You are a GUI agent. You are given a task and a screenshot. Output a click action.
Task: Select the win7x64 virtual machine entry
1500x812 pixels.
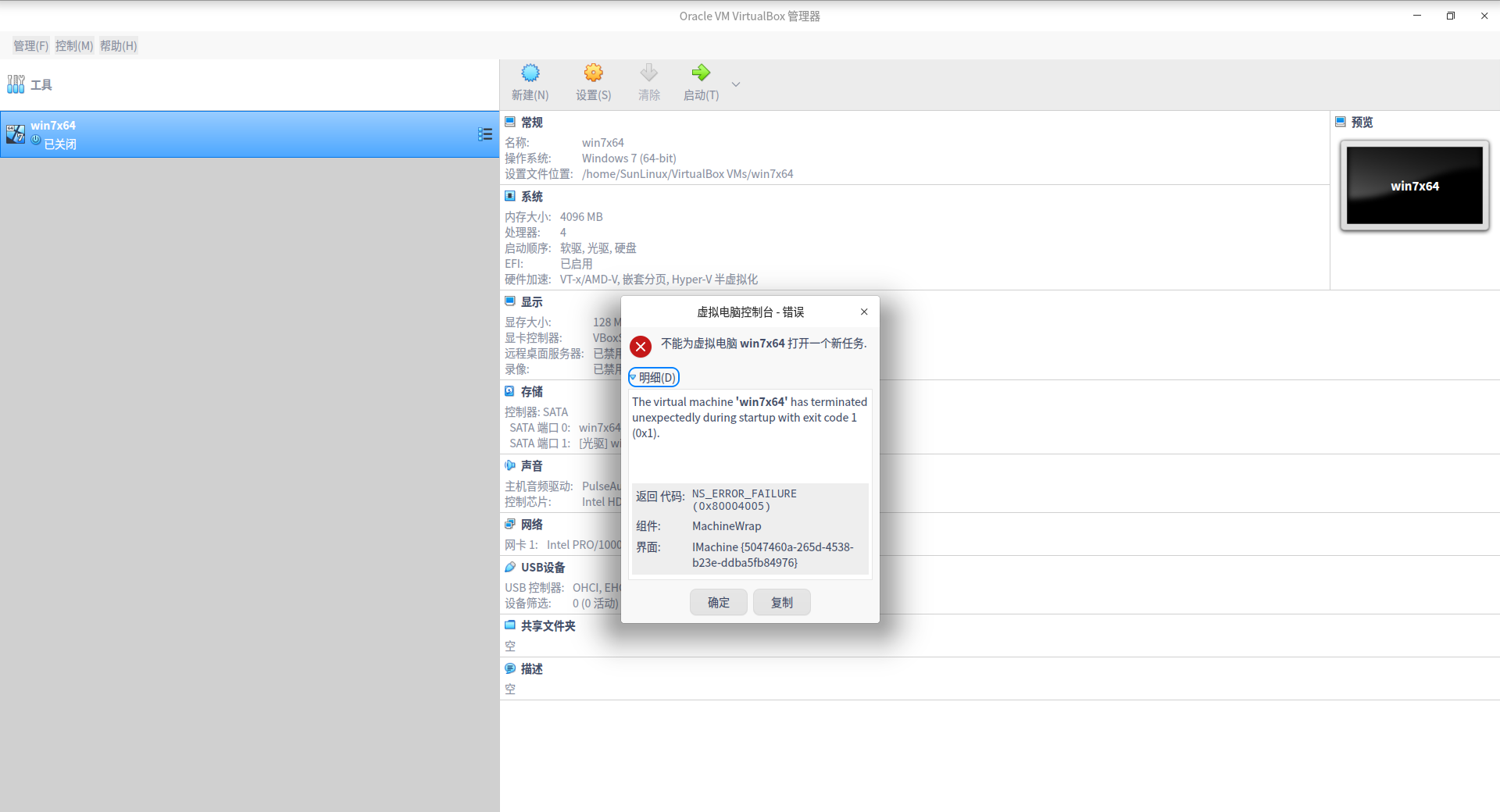pos(249,134)
